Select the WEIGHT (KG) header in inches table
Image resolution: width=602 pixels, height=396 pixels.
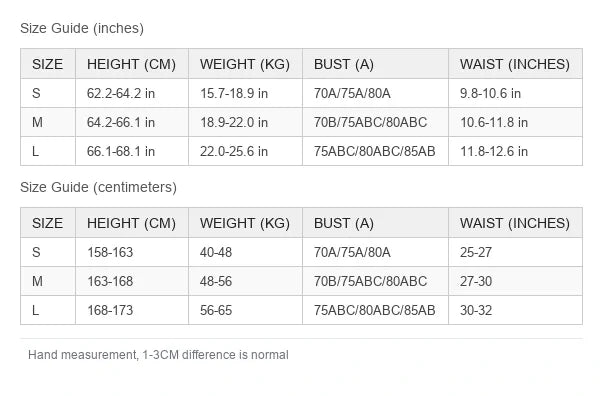click(245, 64)
